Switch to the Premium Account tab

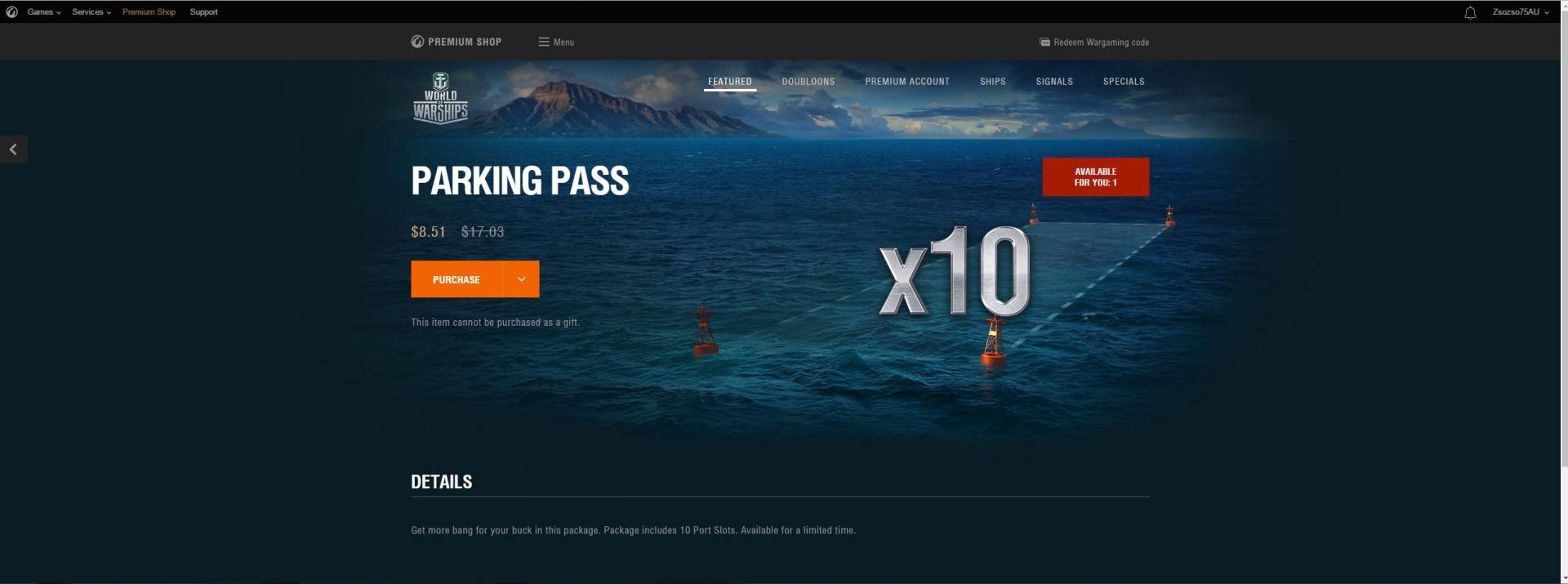pos(907,82)
